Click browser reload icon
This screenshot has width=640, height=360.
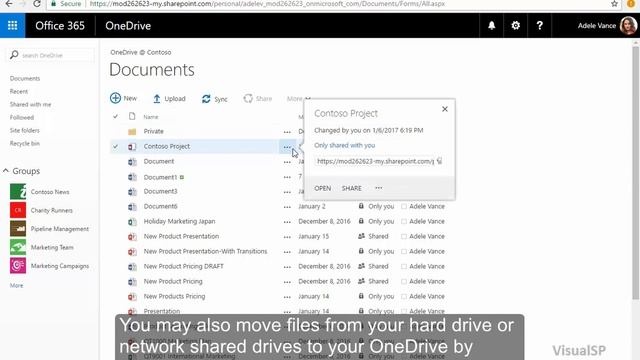(37, 4)
